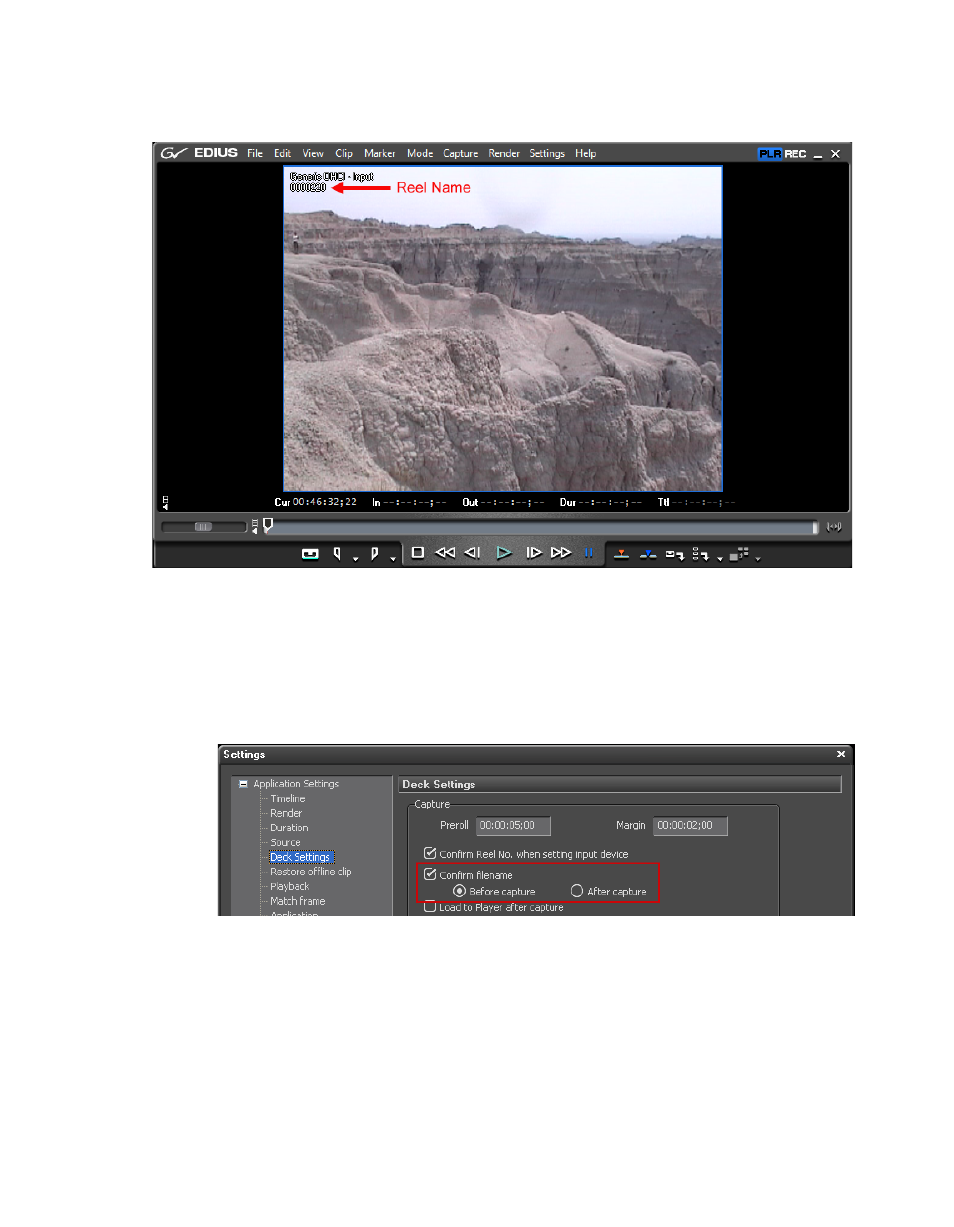Click the blue Capture icon
Image resolution: width=954 pixels, height=1227 pixels.
coord(648,553)
